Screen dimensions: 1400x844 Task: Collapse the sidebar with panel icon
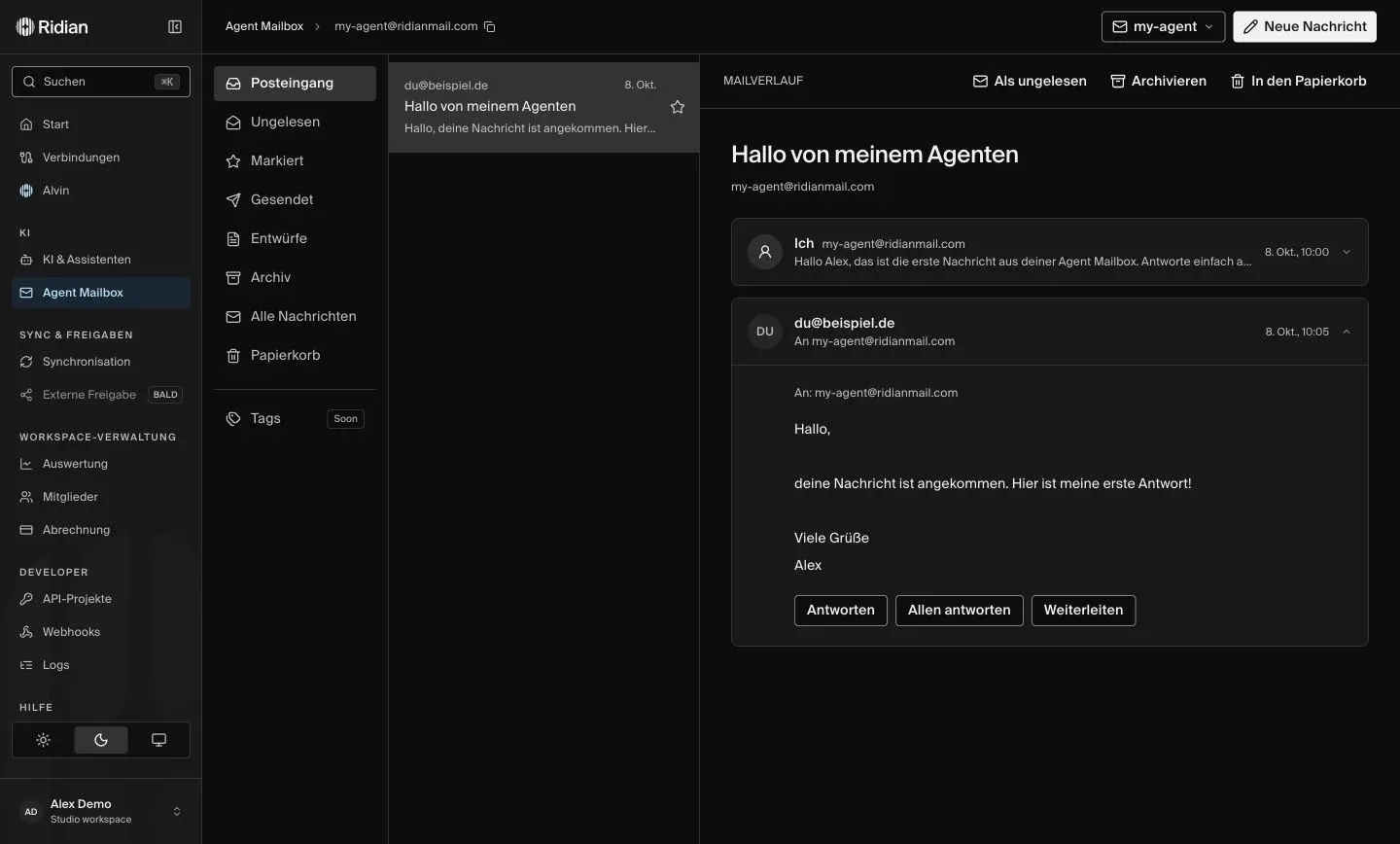pyautogui.click(x=175, y=27)
